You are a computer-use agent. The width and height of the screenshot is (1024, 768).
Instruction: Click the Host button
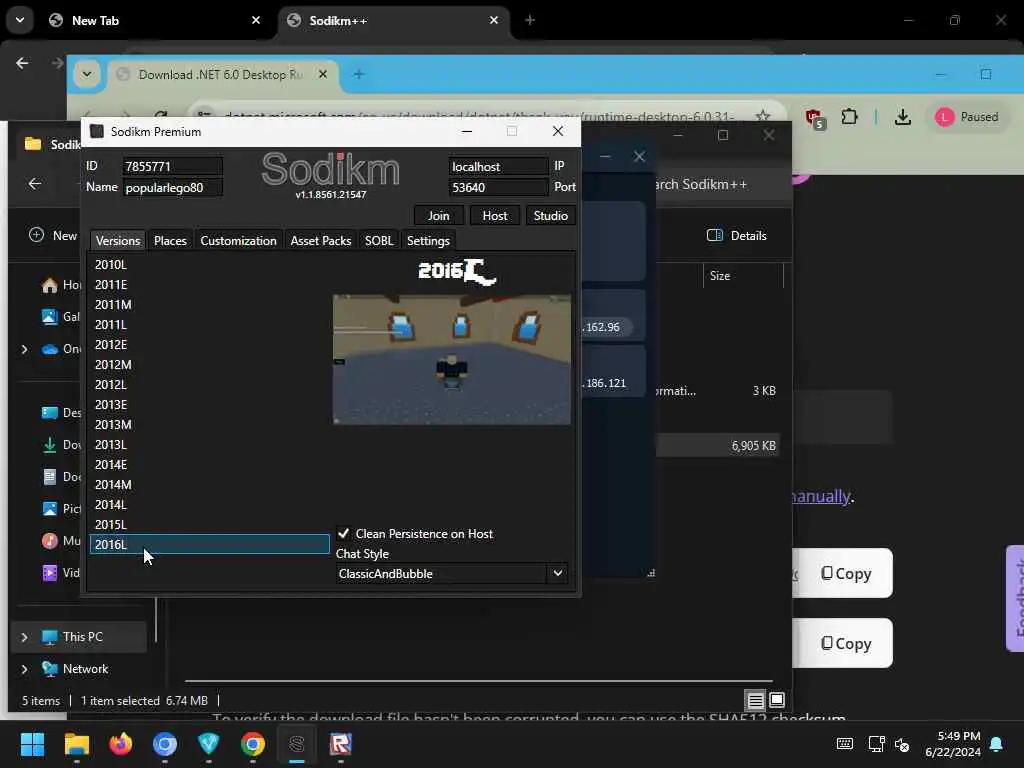(494, 216)
